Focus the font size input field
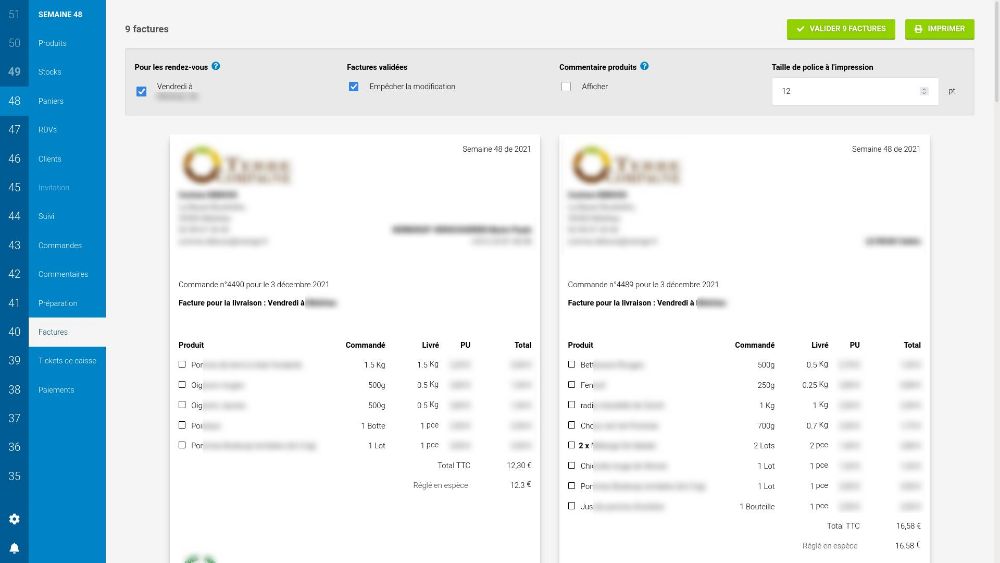1000x563 pixels. click(x=845, y=91)
